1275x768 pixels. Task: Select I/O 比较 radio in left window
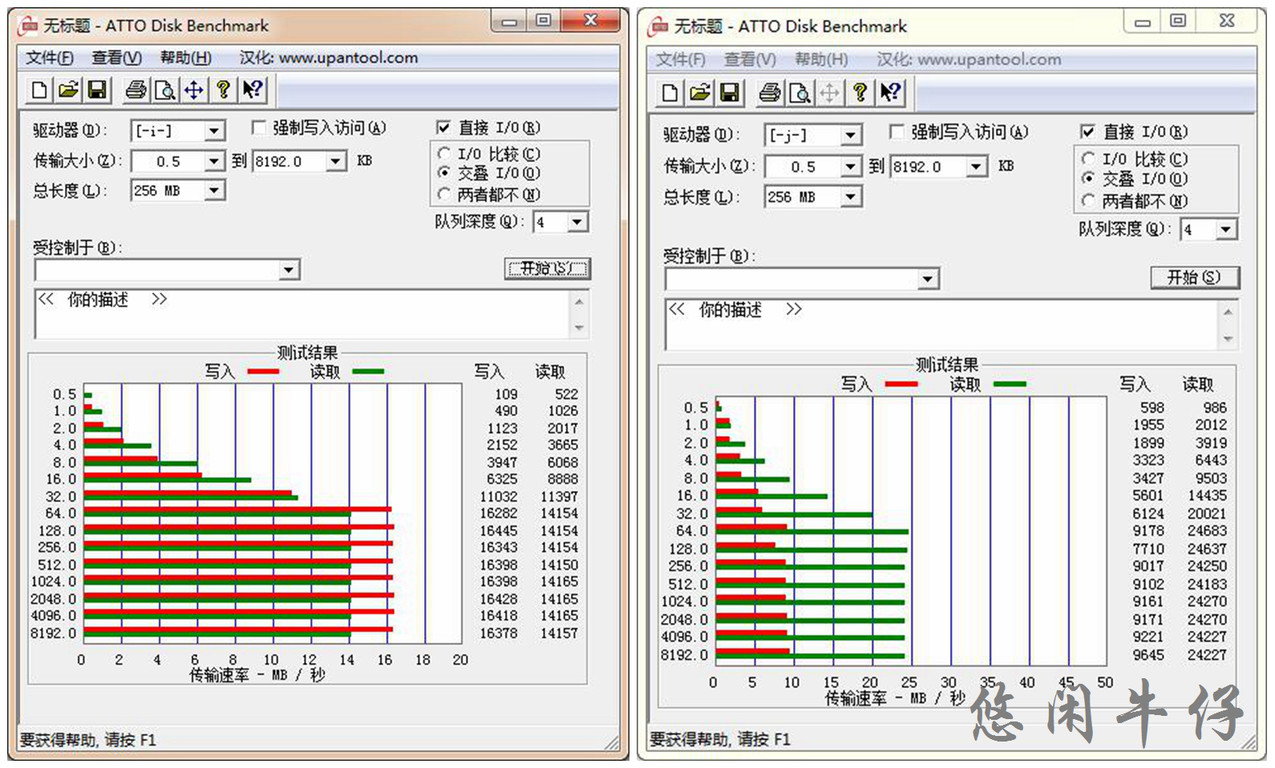(444, 154)
